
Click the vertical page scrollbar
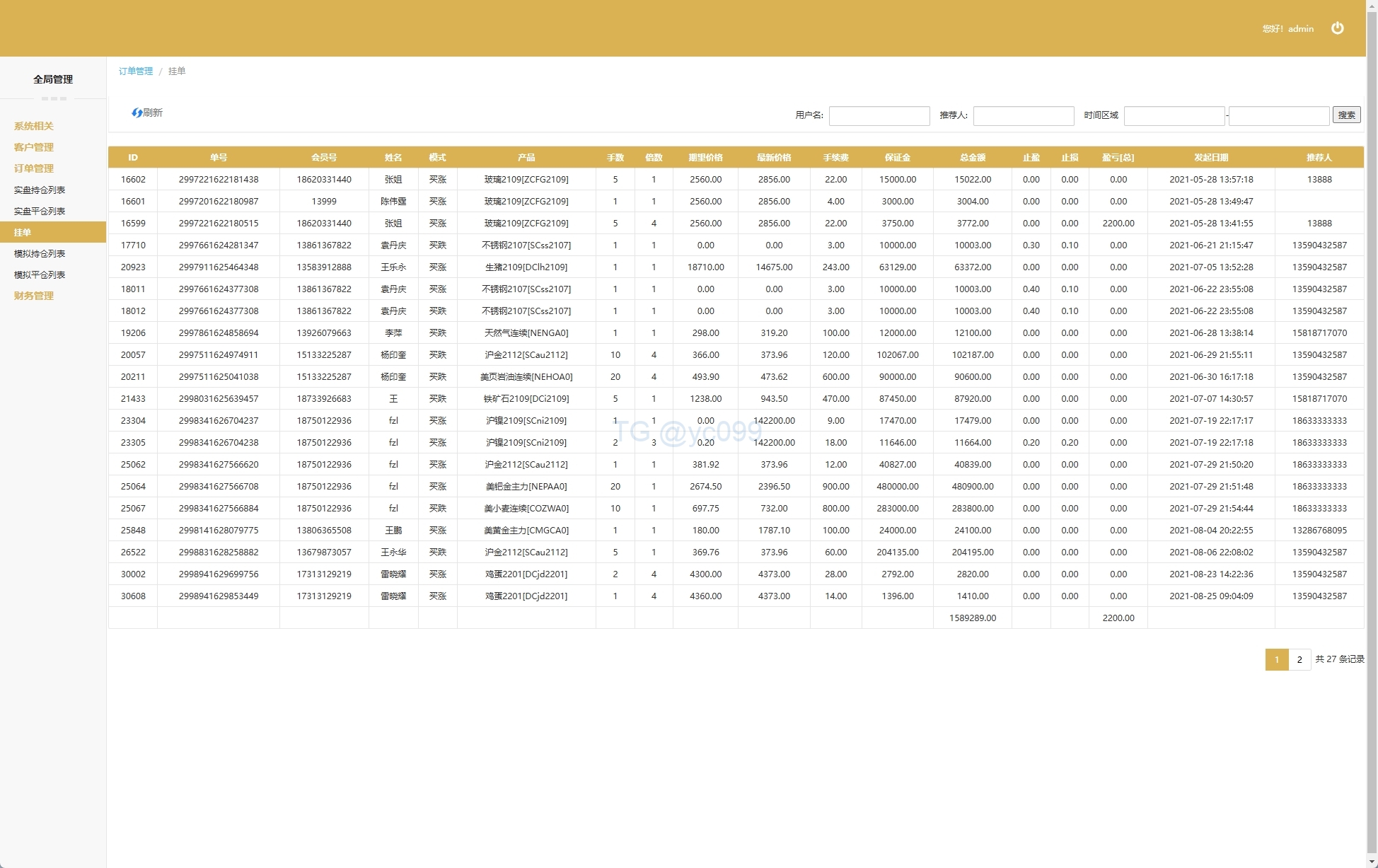pos(1372,424)
